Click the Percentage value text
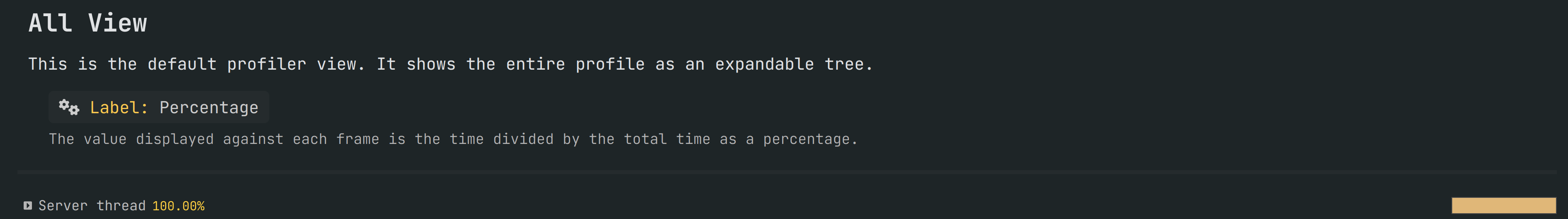Screen dimensions: 1568x219 (209, 108)
